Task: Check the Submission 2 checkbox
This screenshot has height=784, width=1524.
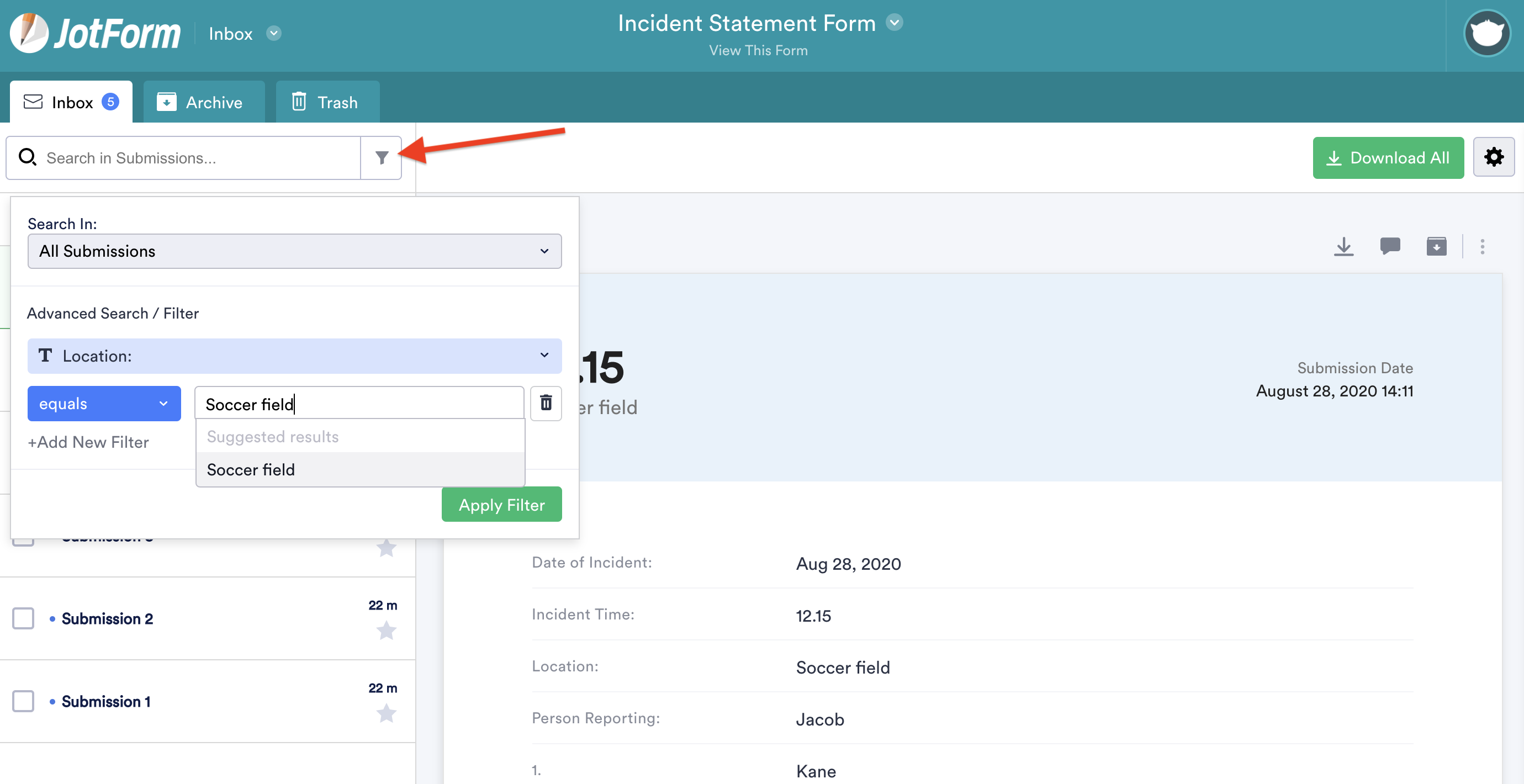Action: click(x=23, y=618)
